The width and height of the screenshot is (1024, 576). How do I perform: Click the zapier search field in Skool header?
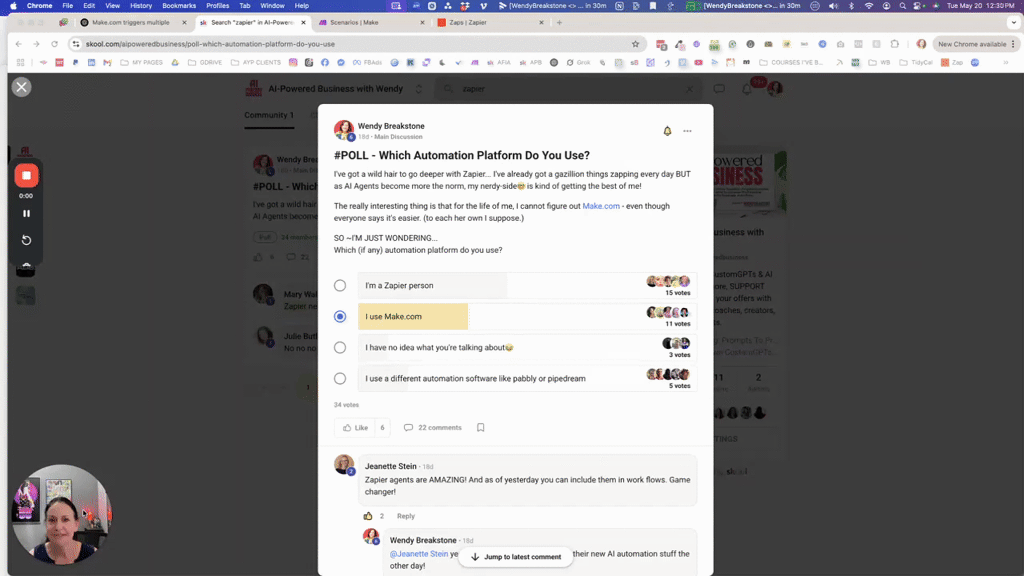568,89
